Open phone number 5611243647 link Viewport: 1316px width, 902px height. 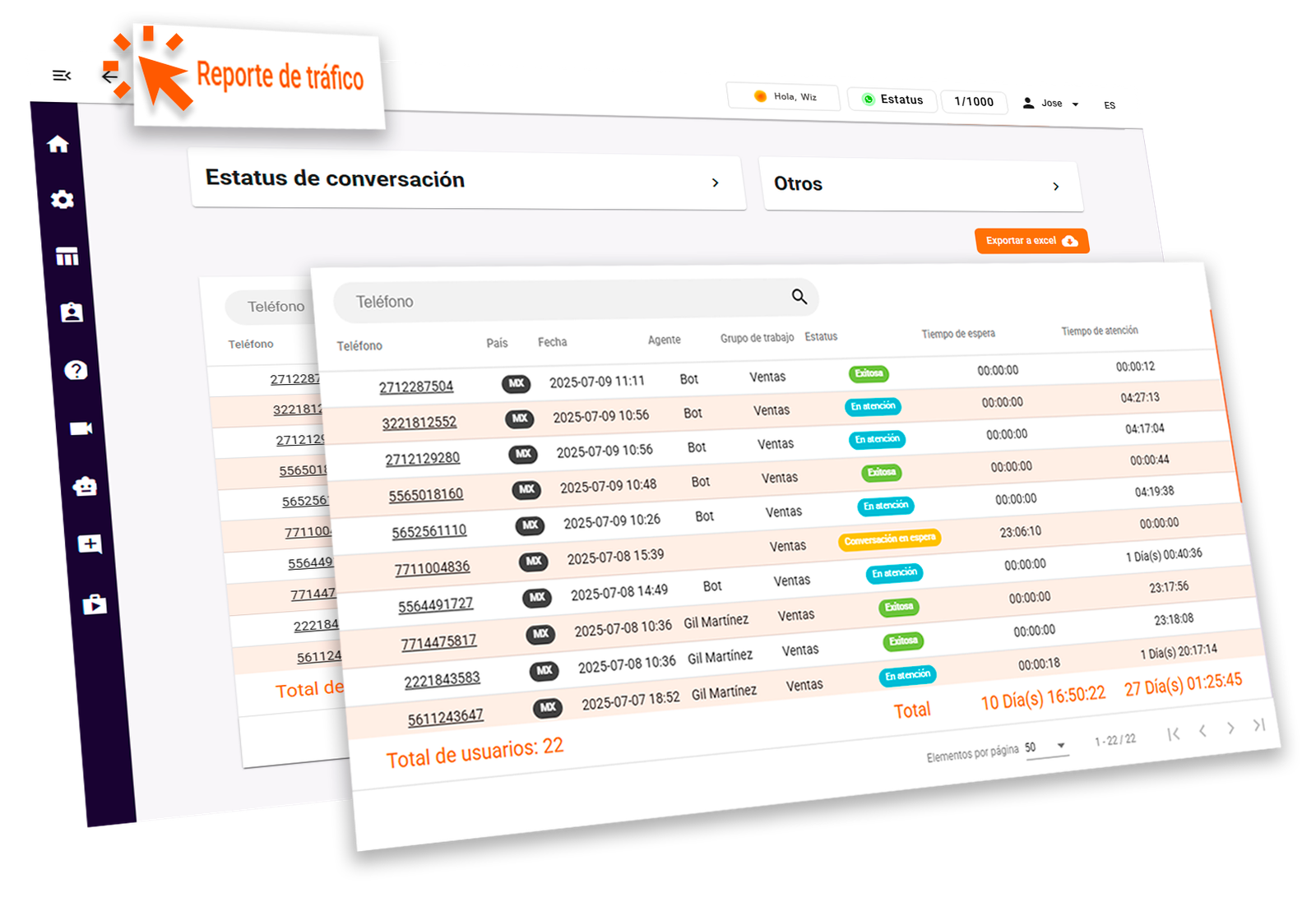click(x=446, y=717)
